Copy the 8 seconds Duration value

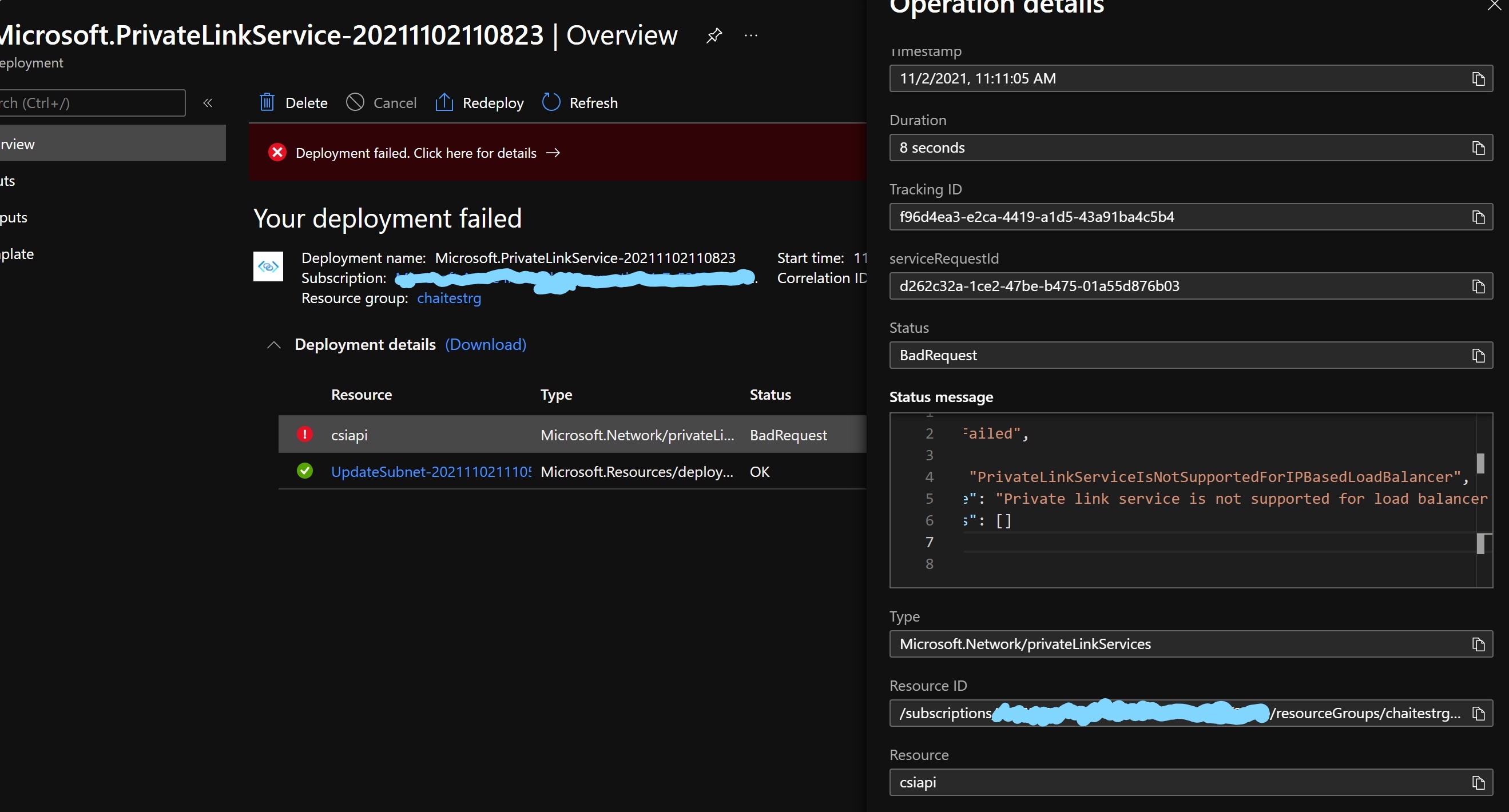(1479, 148)
